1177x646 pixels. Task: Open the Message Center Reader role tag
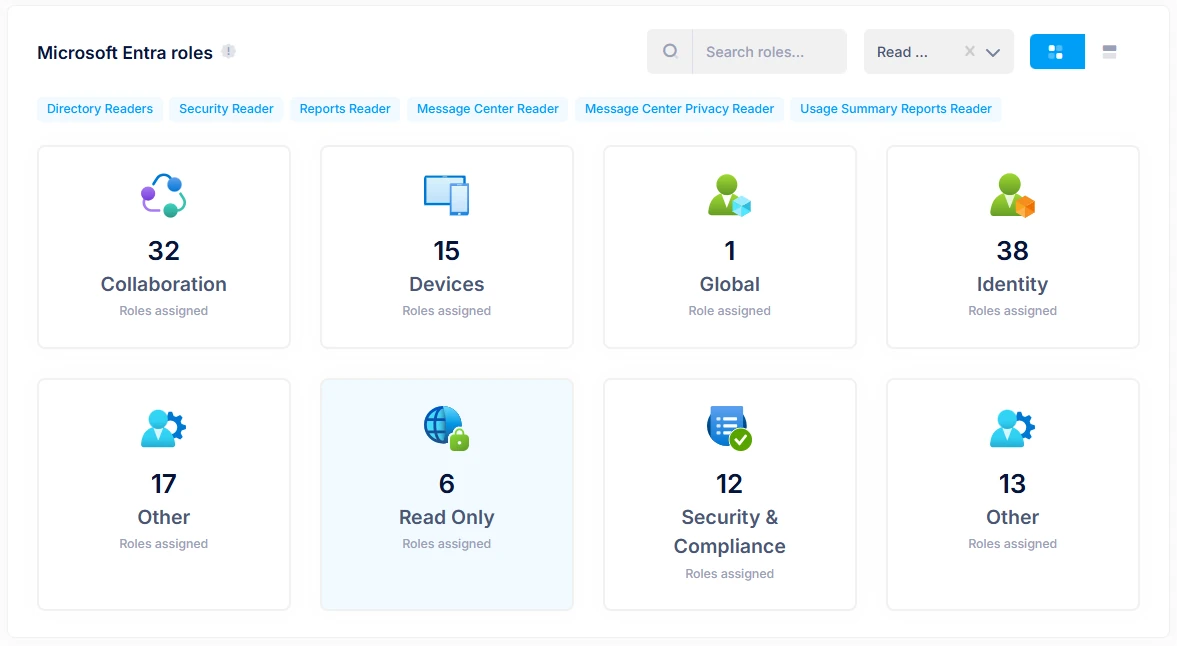coord(488,109)
